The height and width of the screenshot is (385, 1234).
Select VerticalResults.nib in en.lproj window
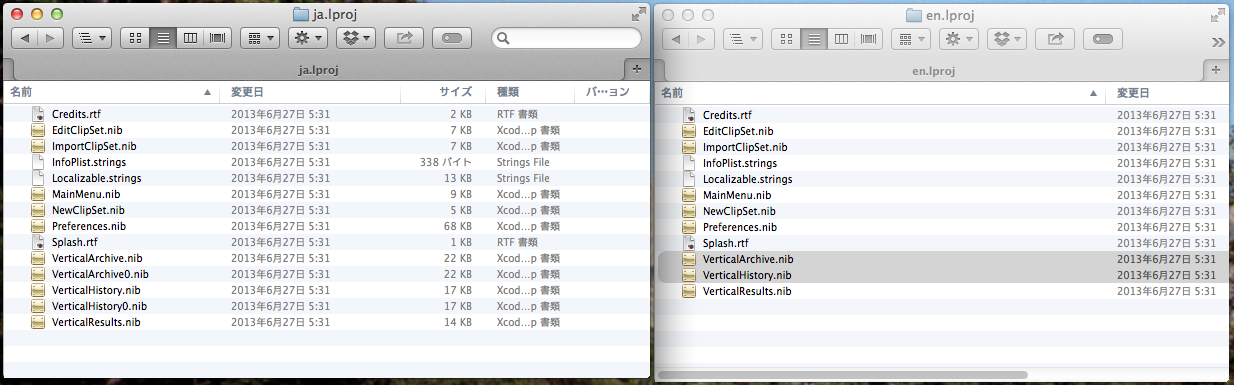pyautogui.click(x=747, y=291)
